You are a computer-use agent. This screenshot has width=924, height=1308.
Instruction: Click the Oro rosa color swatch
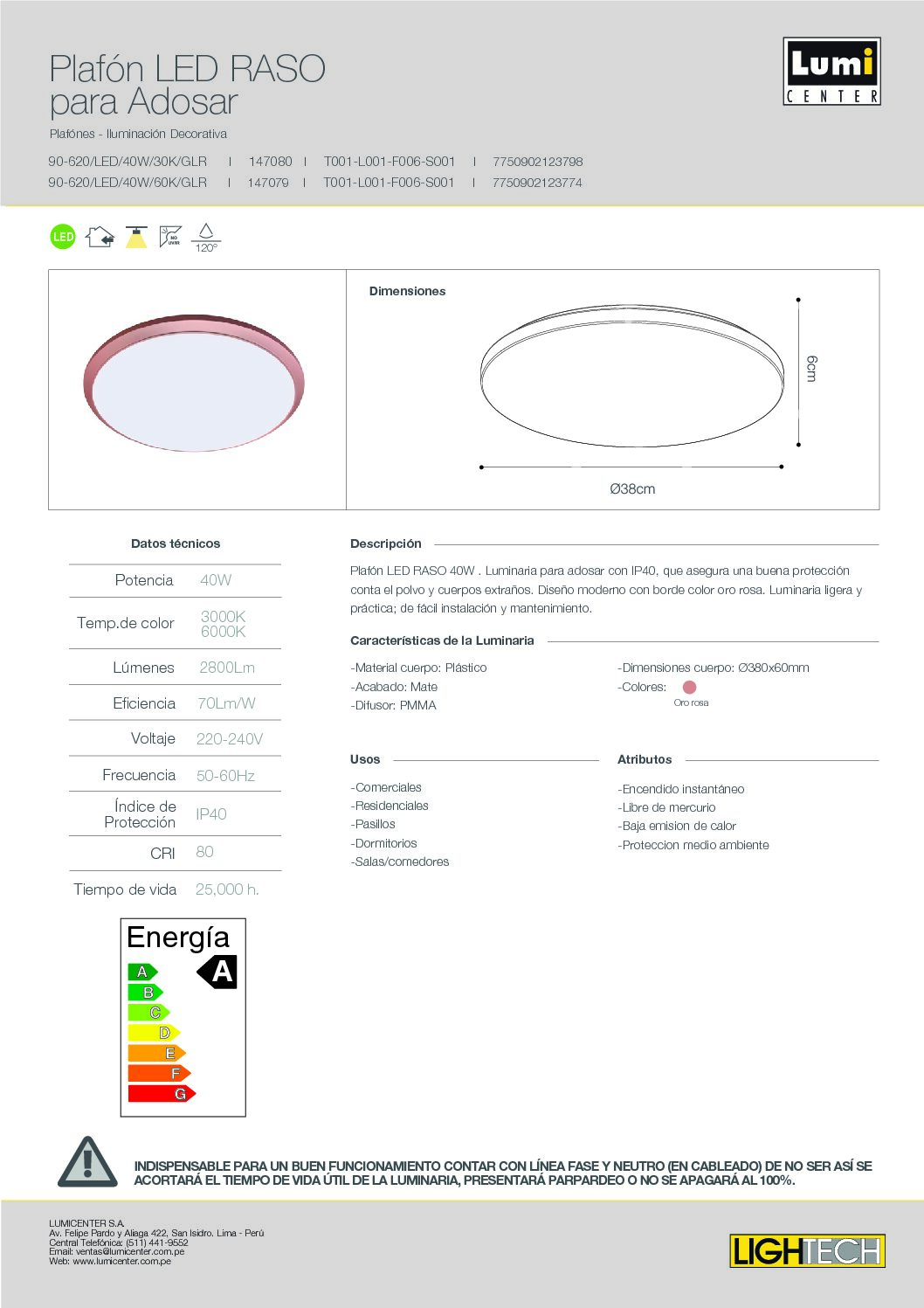tap(689, 687)
